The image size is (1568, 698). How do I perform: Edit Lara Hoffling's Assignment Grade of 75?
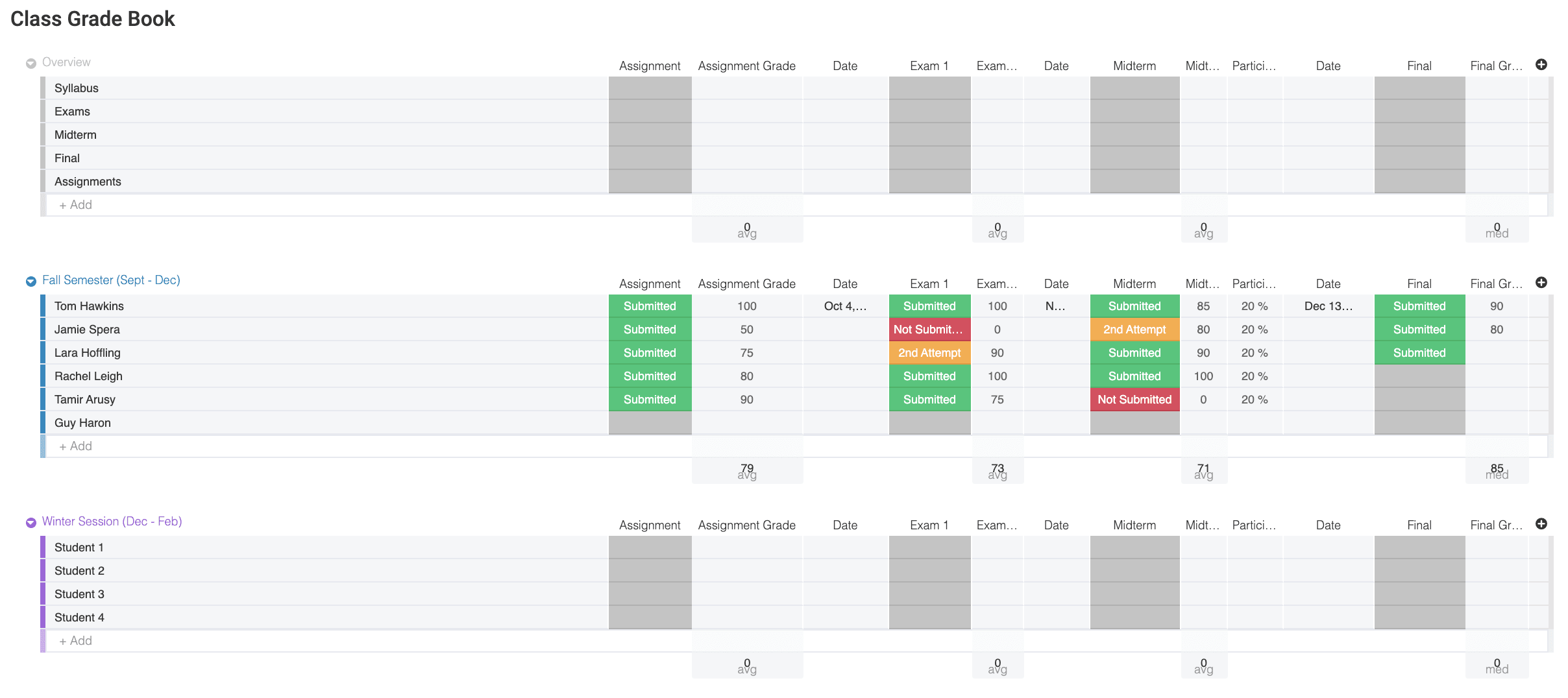[x=747, y=353]
